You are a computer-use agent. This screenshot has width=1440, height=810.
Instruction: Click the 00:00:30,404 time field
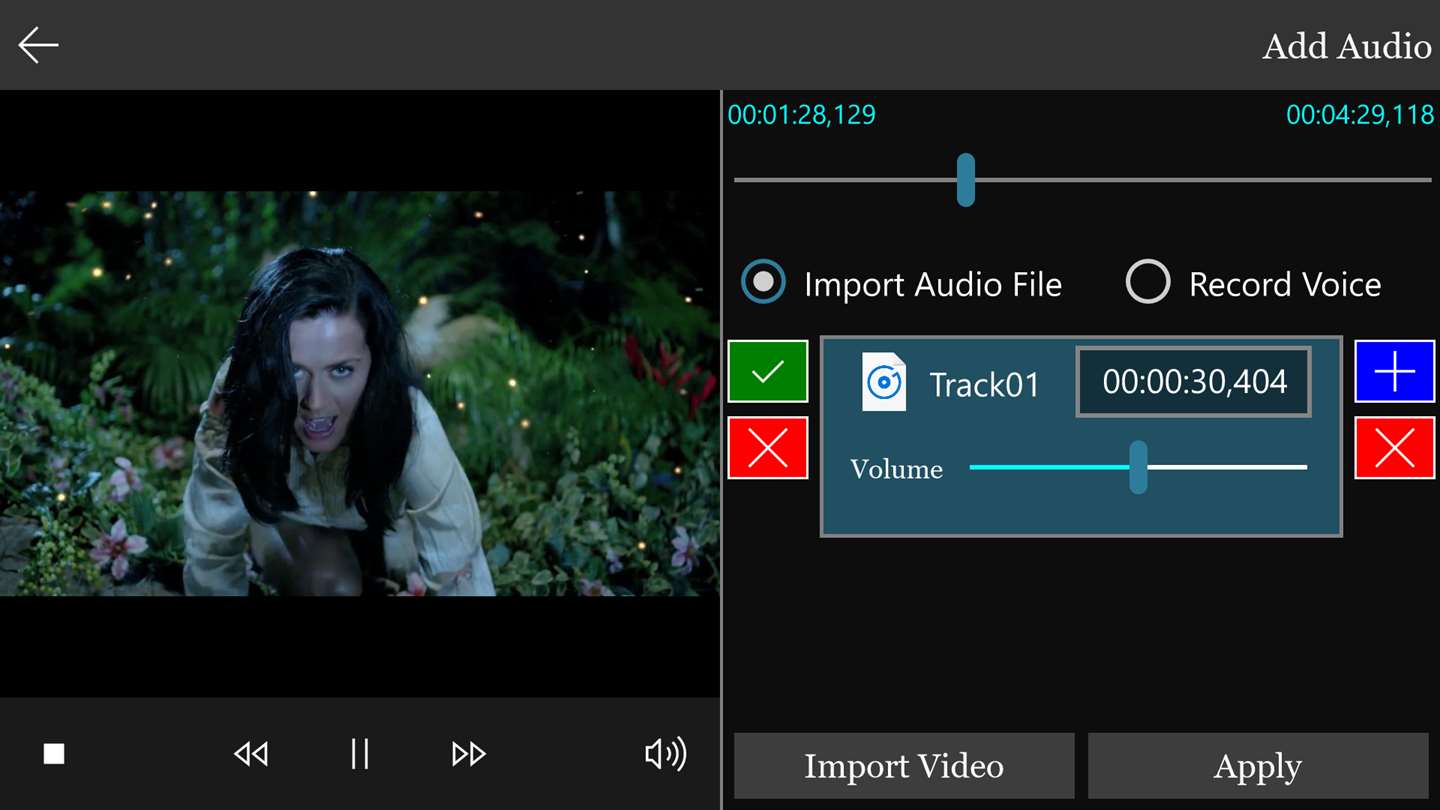tap(1194, 382)
